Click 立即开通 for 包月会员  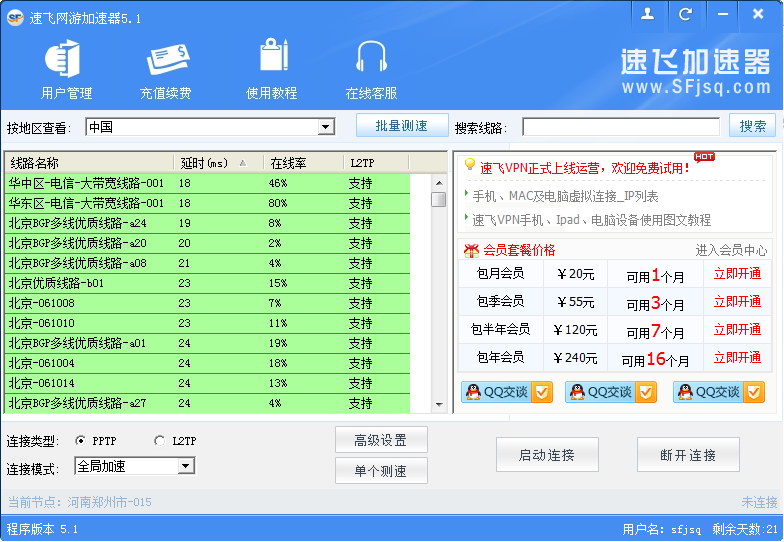(737, 274)
